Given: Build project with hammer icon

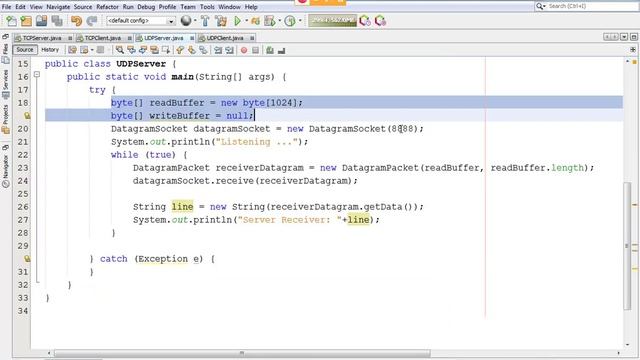Looking at the screenshot, I should click(x=205, y=21).
